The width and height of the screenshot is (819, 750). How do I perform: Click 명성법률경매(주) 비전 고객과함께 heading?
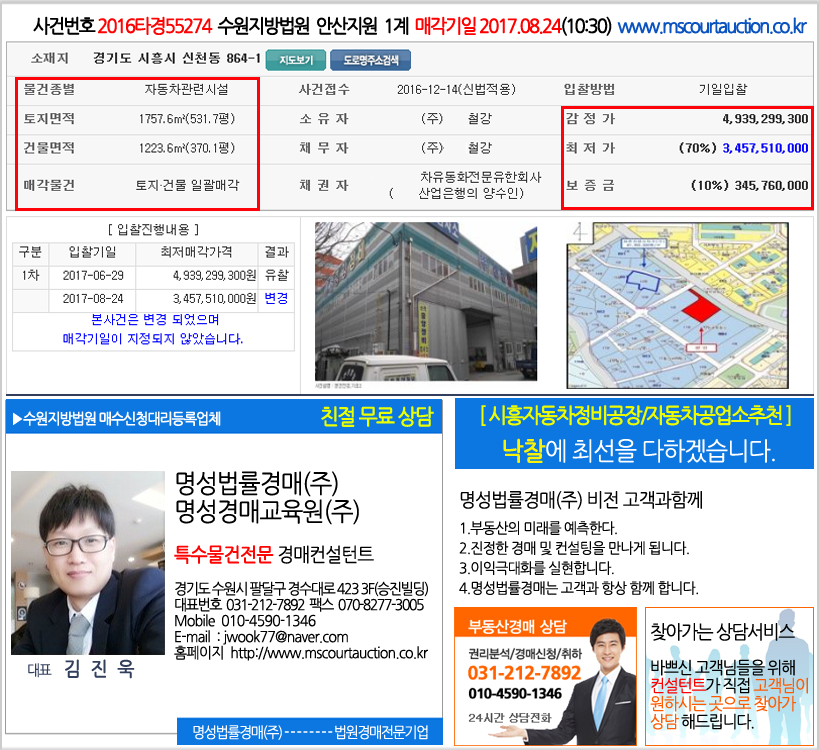tap(581, 500)
